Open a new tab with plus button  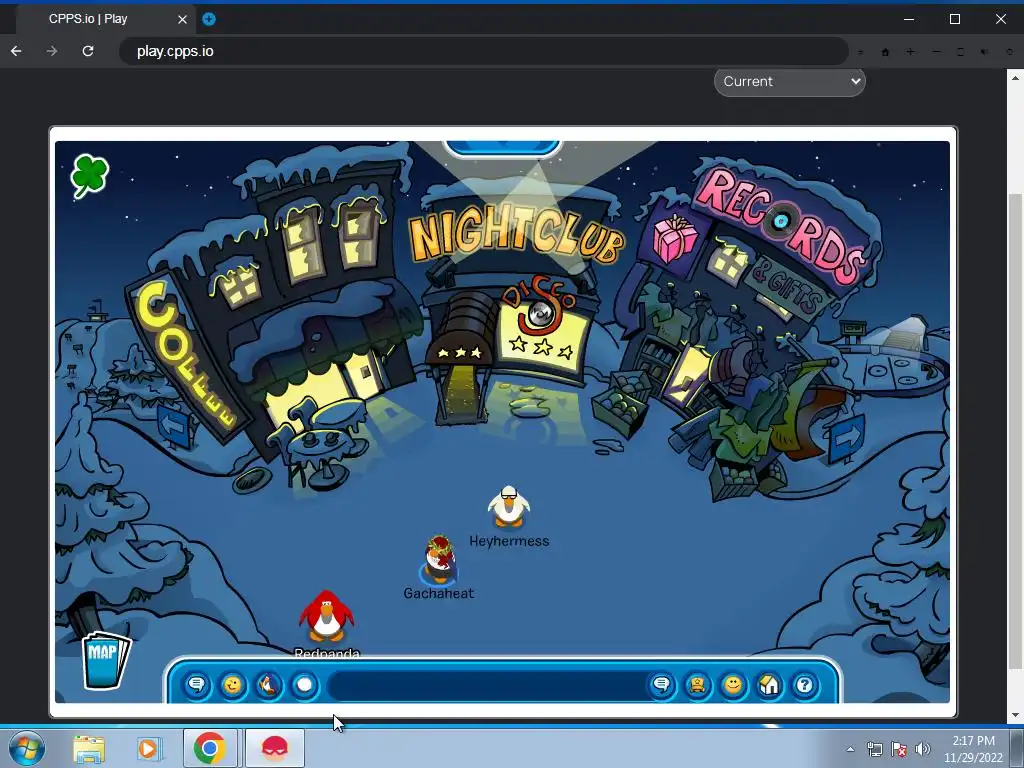(208, 19)
